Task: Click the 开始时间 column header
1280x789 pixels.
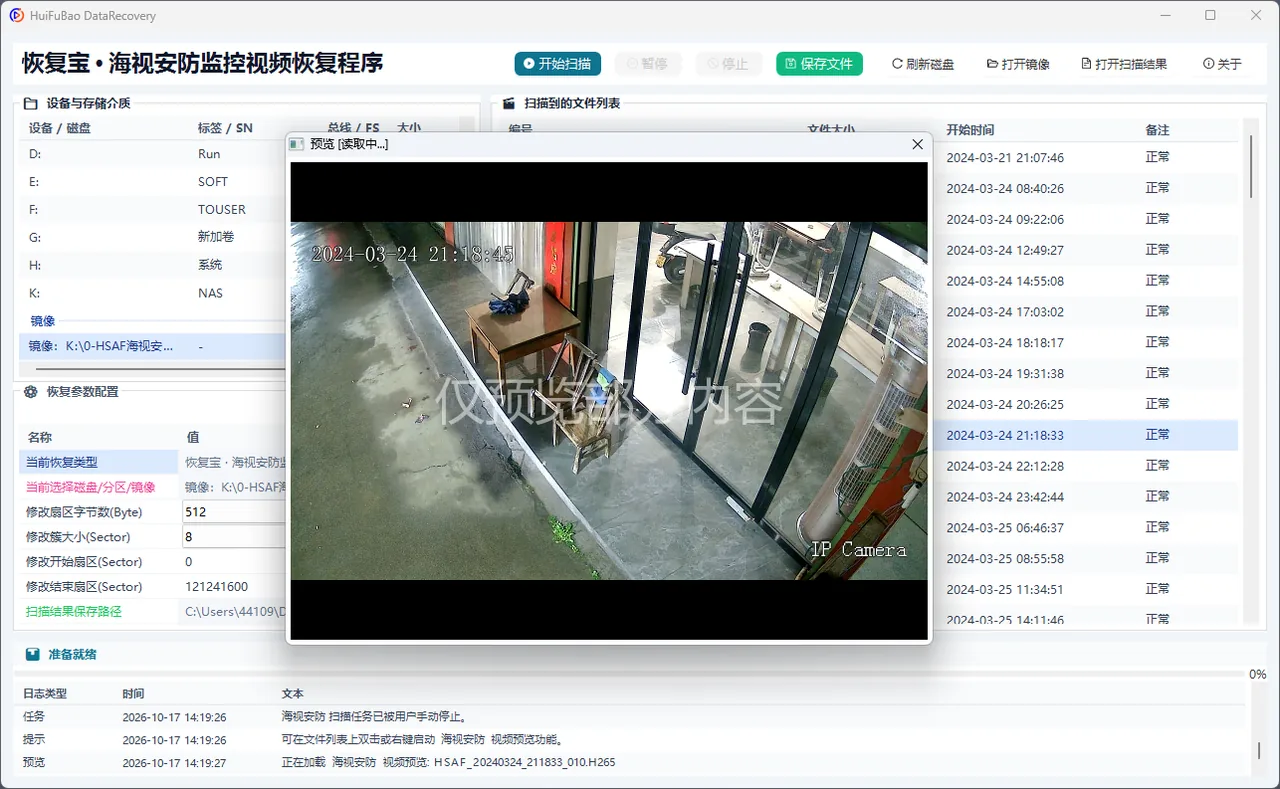Action: pos(970,130)
